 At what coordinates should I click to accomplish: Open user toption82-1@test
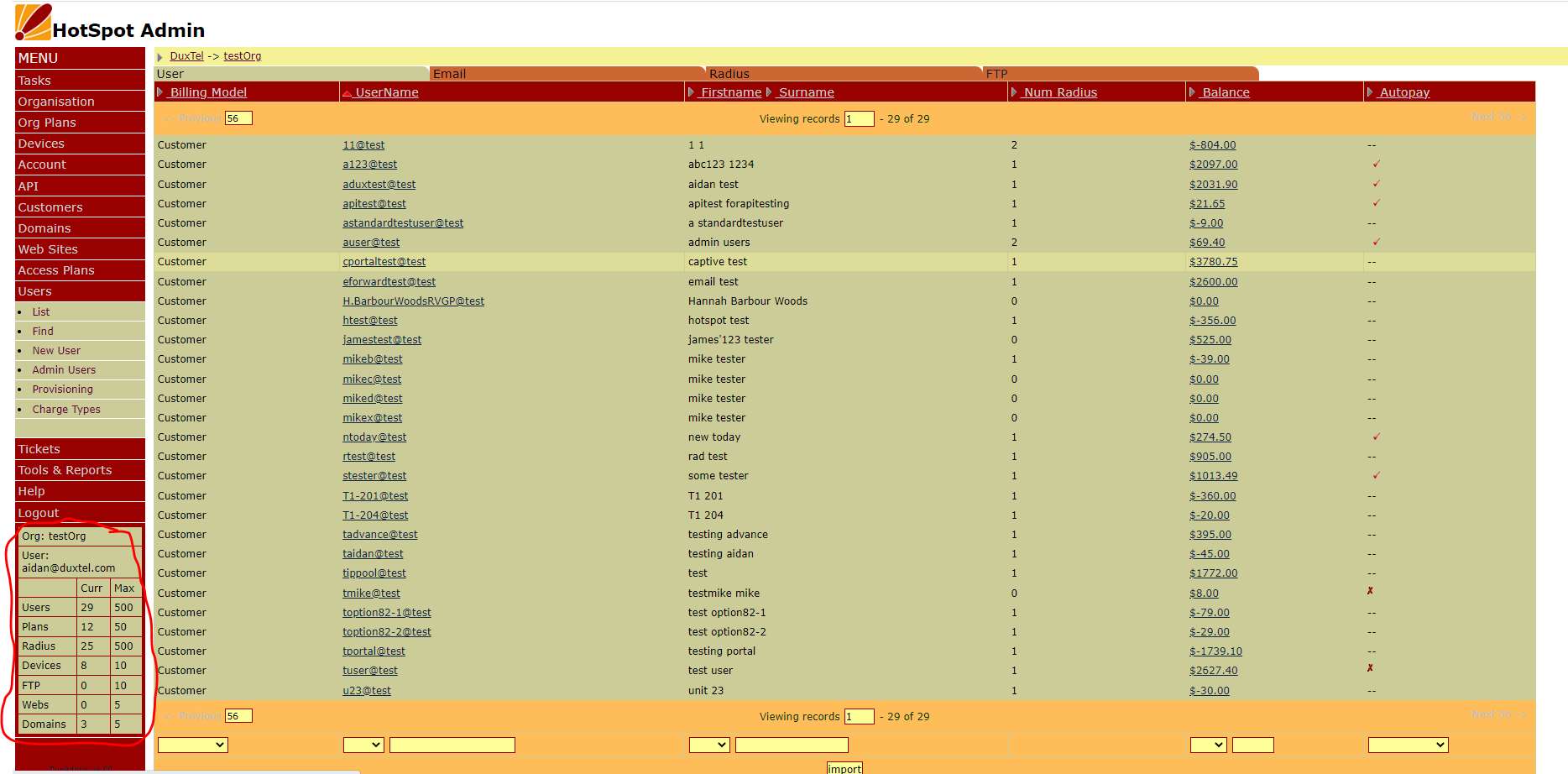(386, 613)
